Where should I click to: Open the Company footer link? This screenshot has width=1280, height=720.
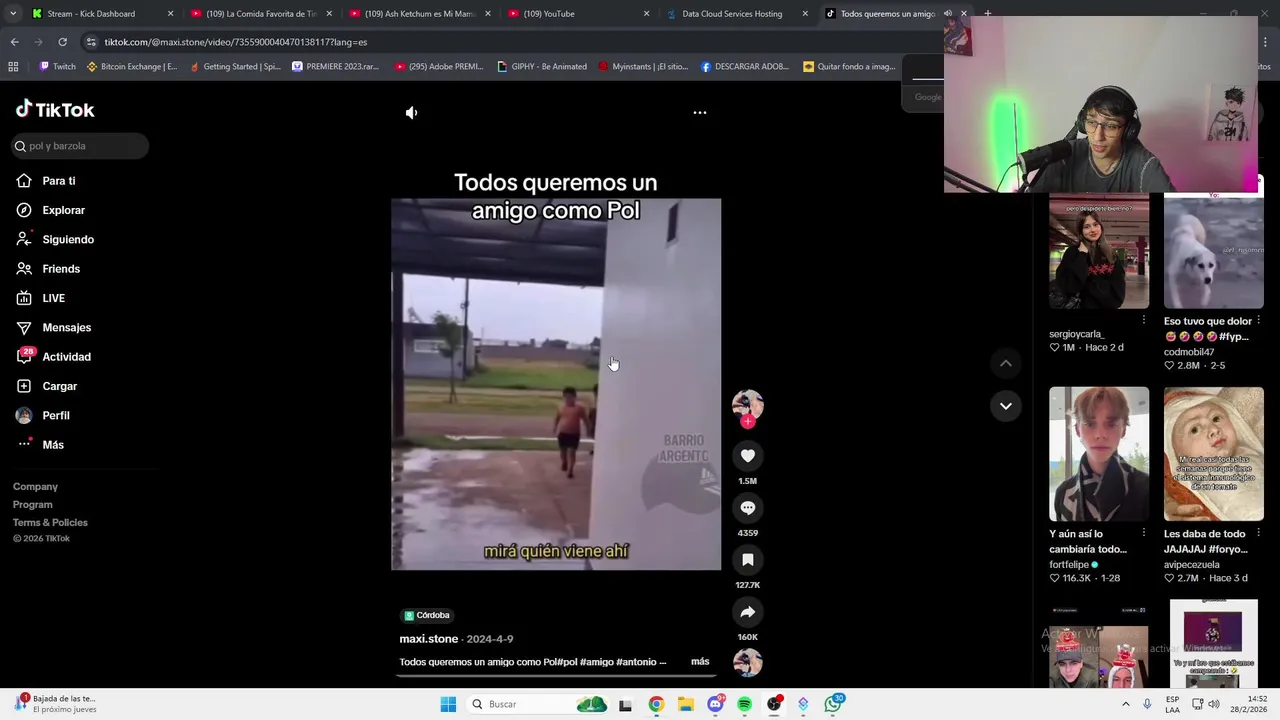35,487
